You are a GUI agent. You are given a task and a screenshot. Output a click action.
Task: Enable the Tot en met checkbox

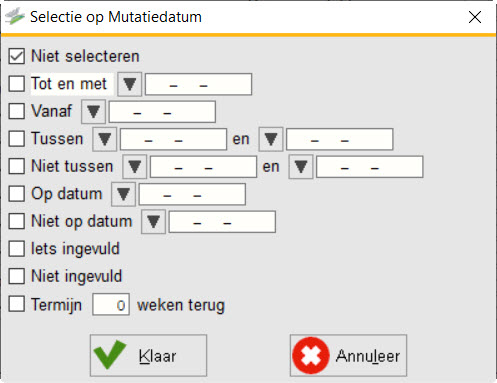coord(17,84)
